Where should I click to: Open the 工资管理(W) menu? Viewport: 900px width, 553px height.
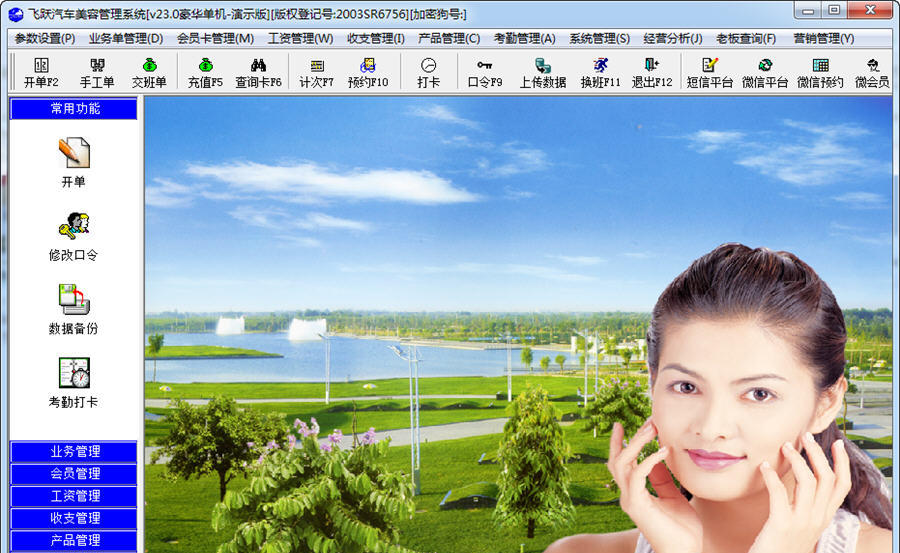pyautogui.click(x=300, y=38)
